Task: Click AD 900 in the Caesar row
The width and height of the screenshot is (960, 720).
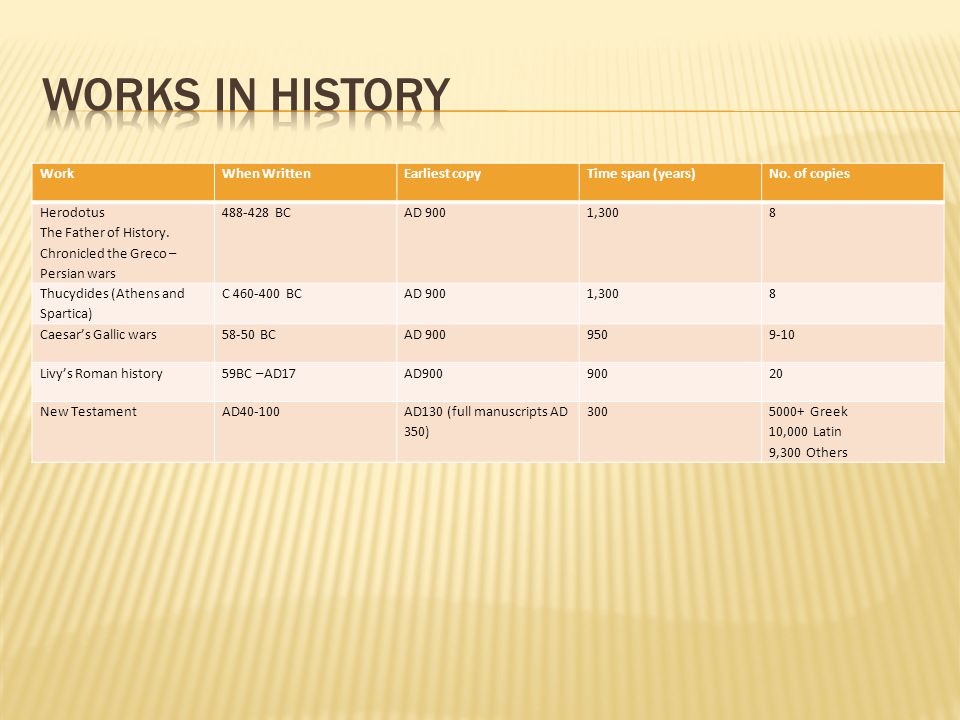Action: (488, 343)
